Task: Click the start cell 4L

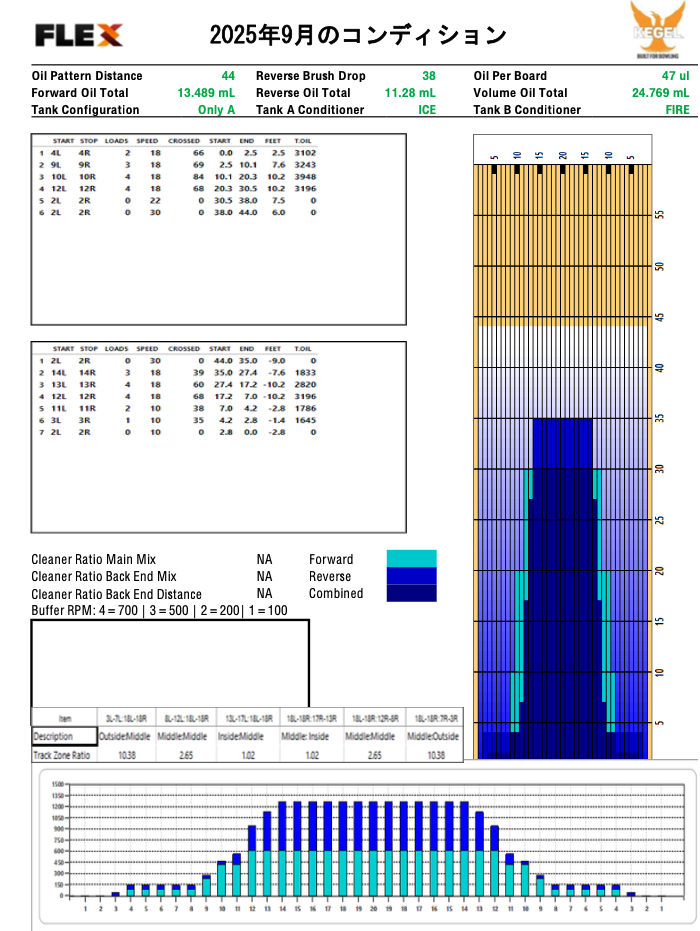Action: 56,153
